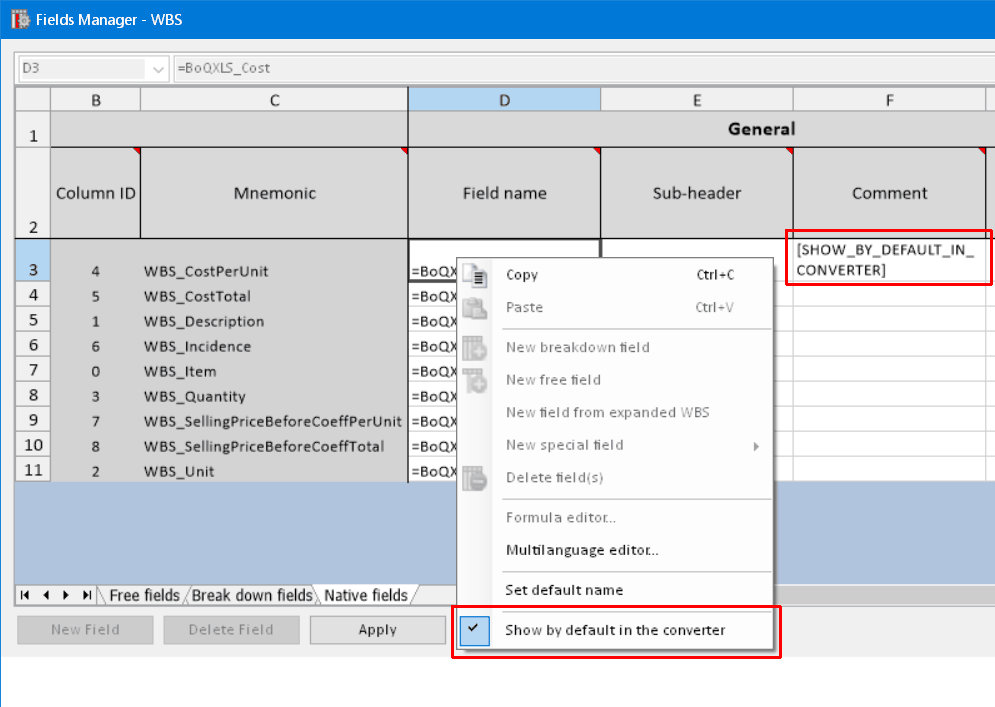This screenshot has height=707, width=995.
Task: Click the Copy icon in context menu
Action: click(474, 275)
